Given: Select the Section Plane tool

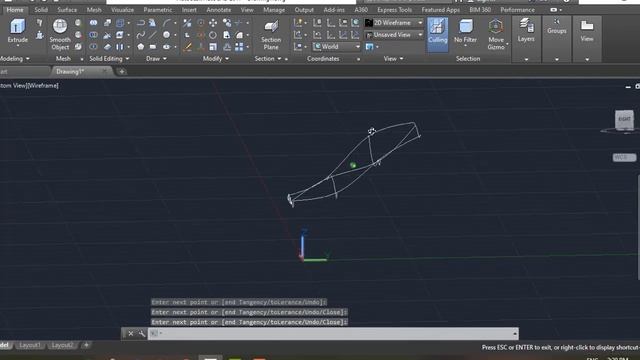Looking at the screenshot, I should pos(271,35).
